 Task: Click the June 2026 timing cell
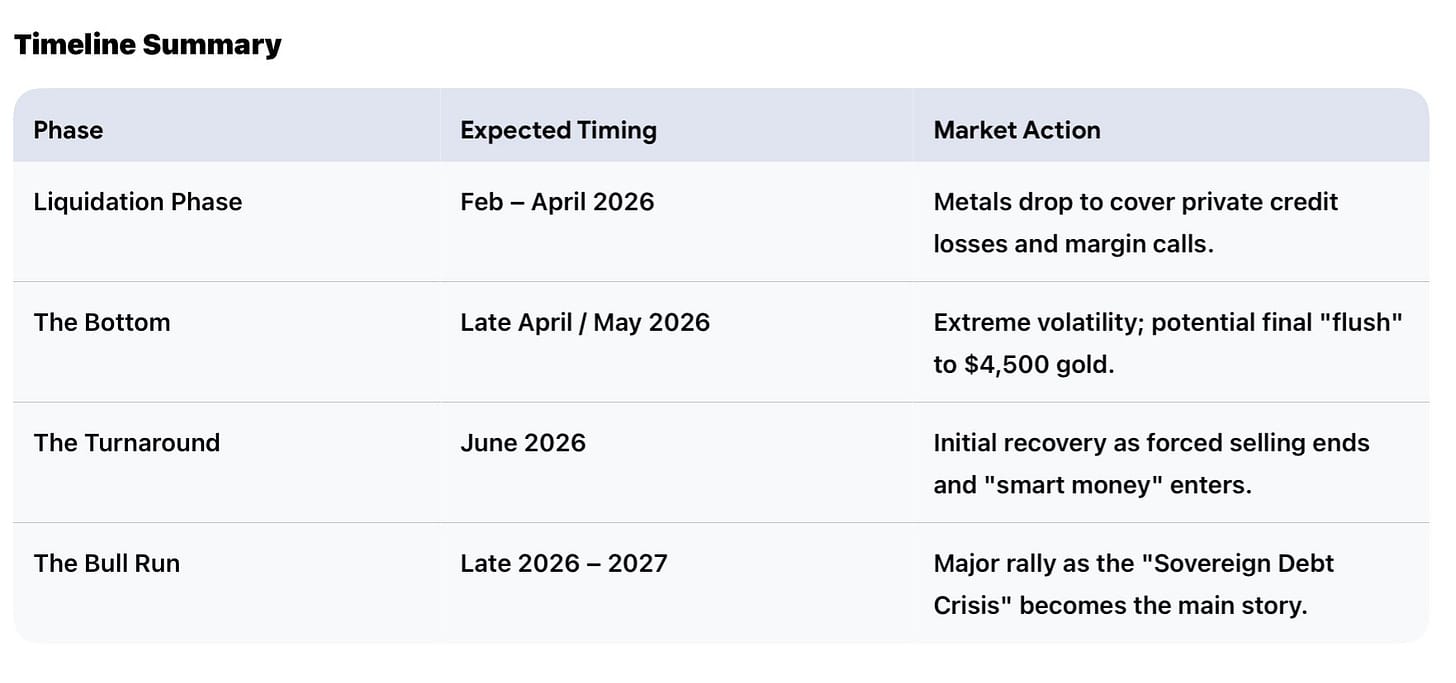pos(522,443)
